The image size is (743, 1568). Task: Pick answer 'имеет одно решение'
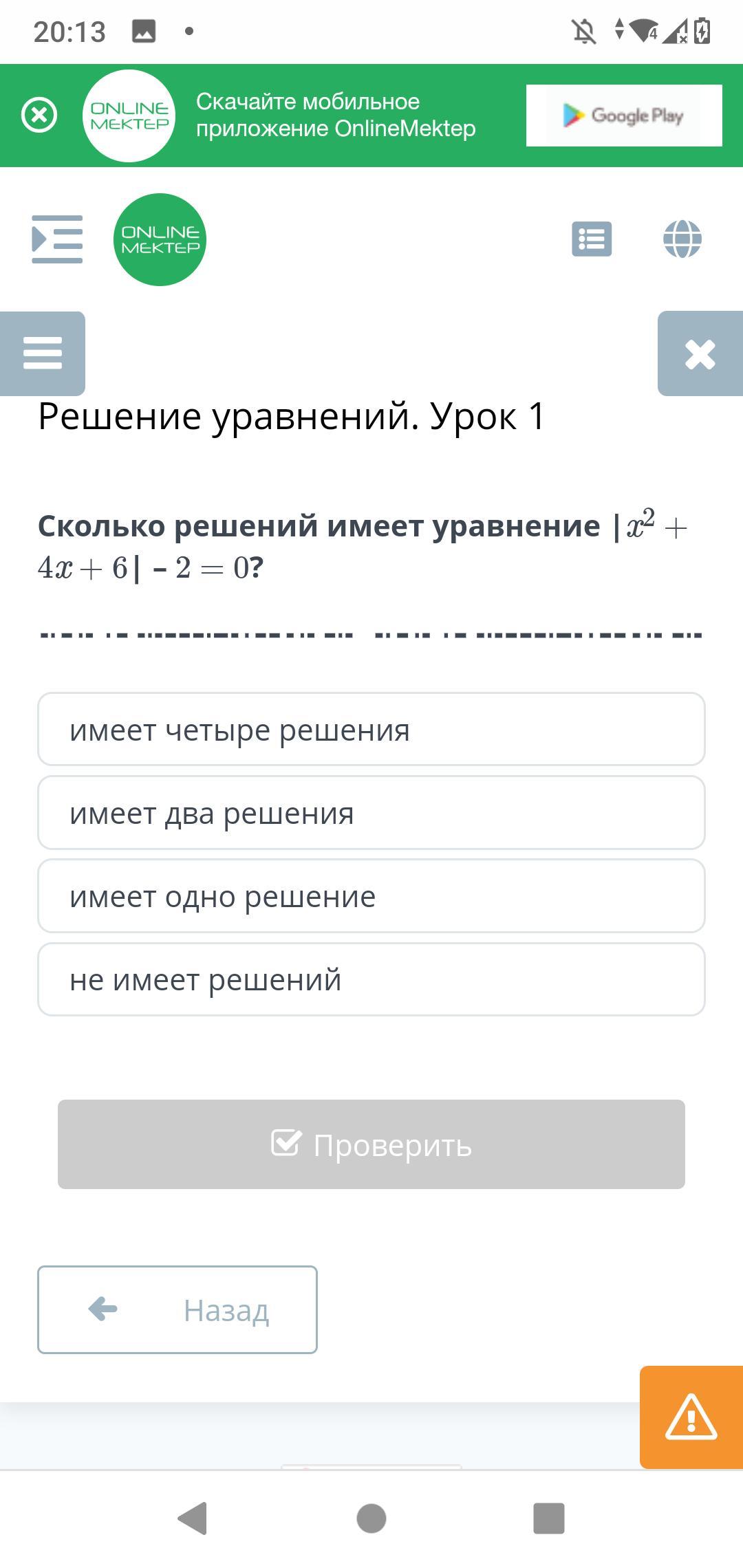(371, 896)
